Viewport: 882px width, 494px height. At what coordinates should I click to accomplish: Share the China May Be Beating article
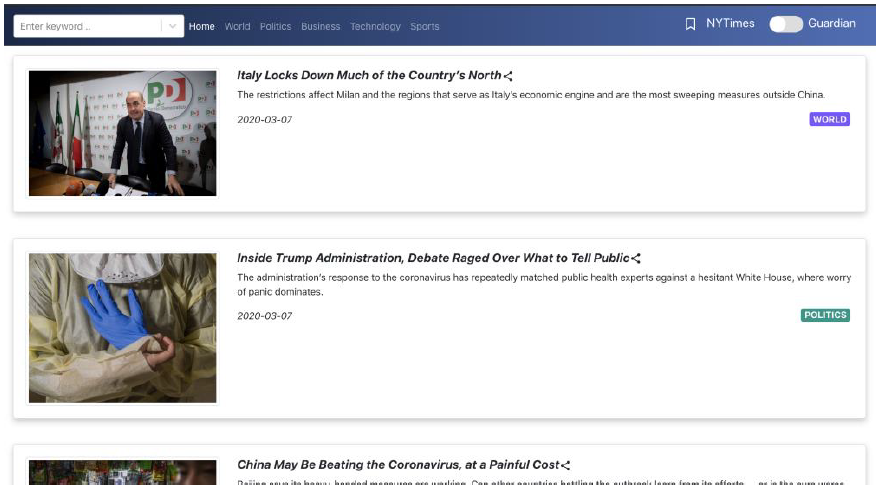(566, 465)
